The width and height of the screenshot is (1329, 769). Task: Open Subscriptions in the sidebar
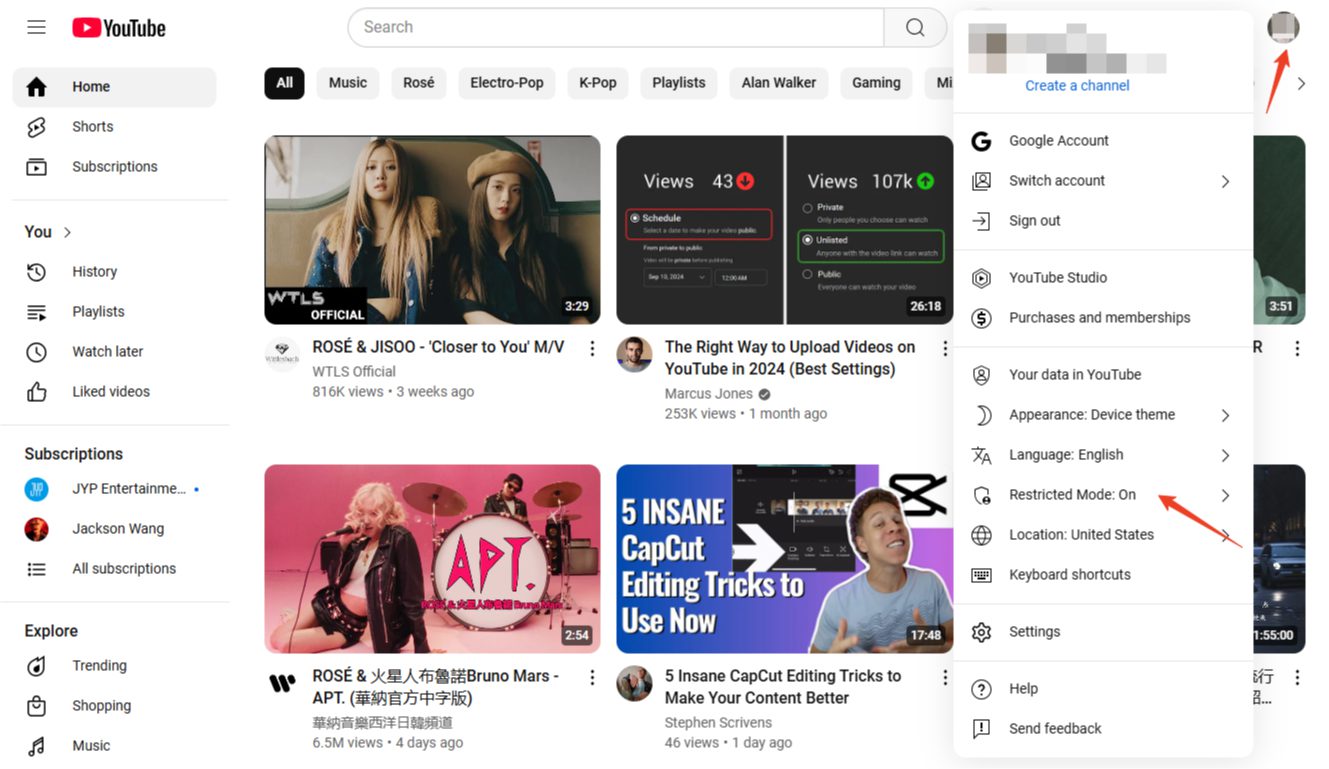click(x=114, y=167)
